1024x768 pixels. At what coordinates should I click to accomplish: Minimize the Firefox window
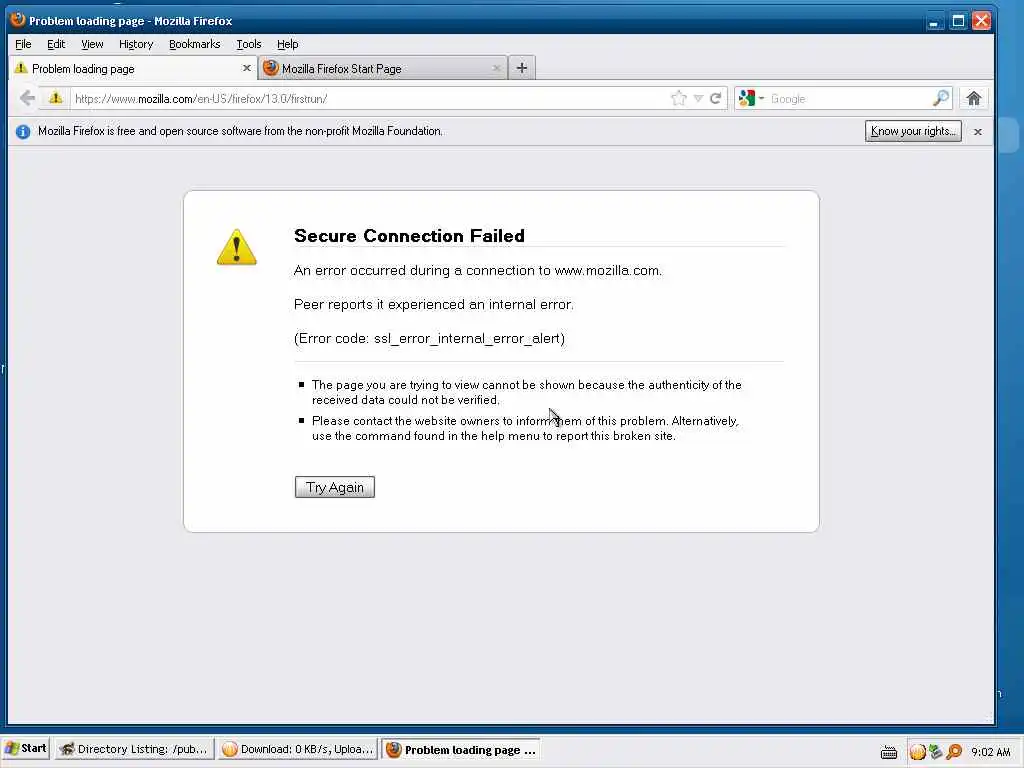click(934, 22)
